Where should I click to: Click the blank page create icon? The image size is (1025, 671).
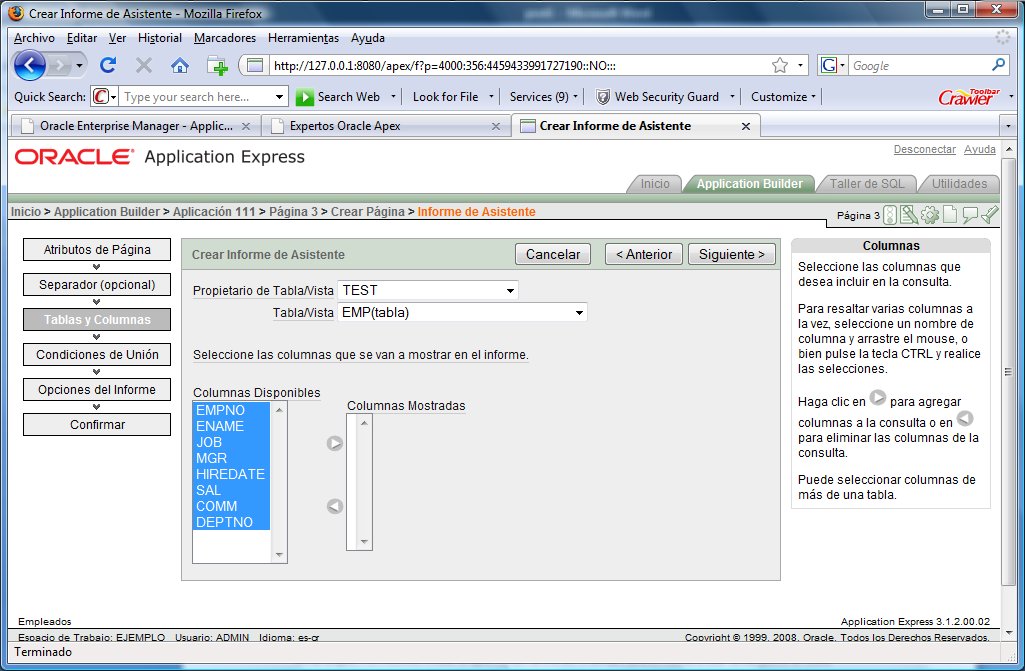pos(950,215)
